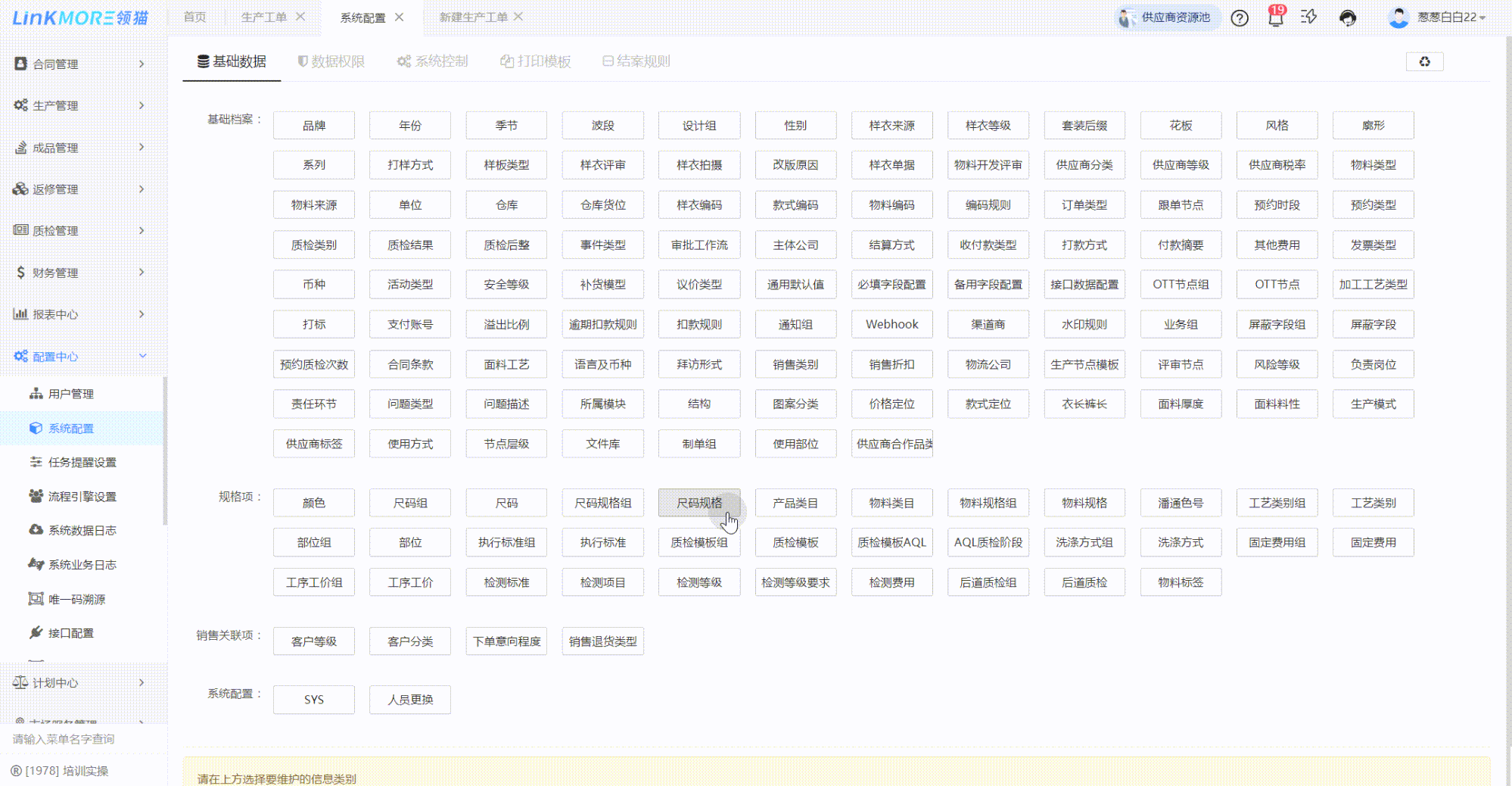1512x786 pixels.
Task: Click the Webhook button
Action: (891, 324)
